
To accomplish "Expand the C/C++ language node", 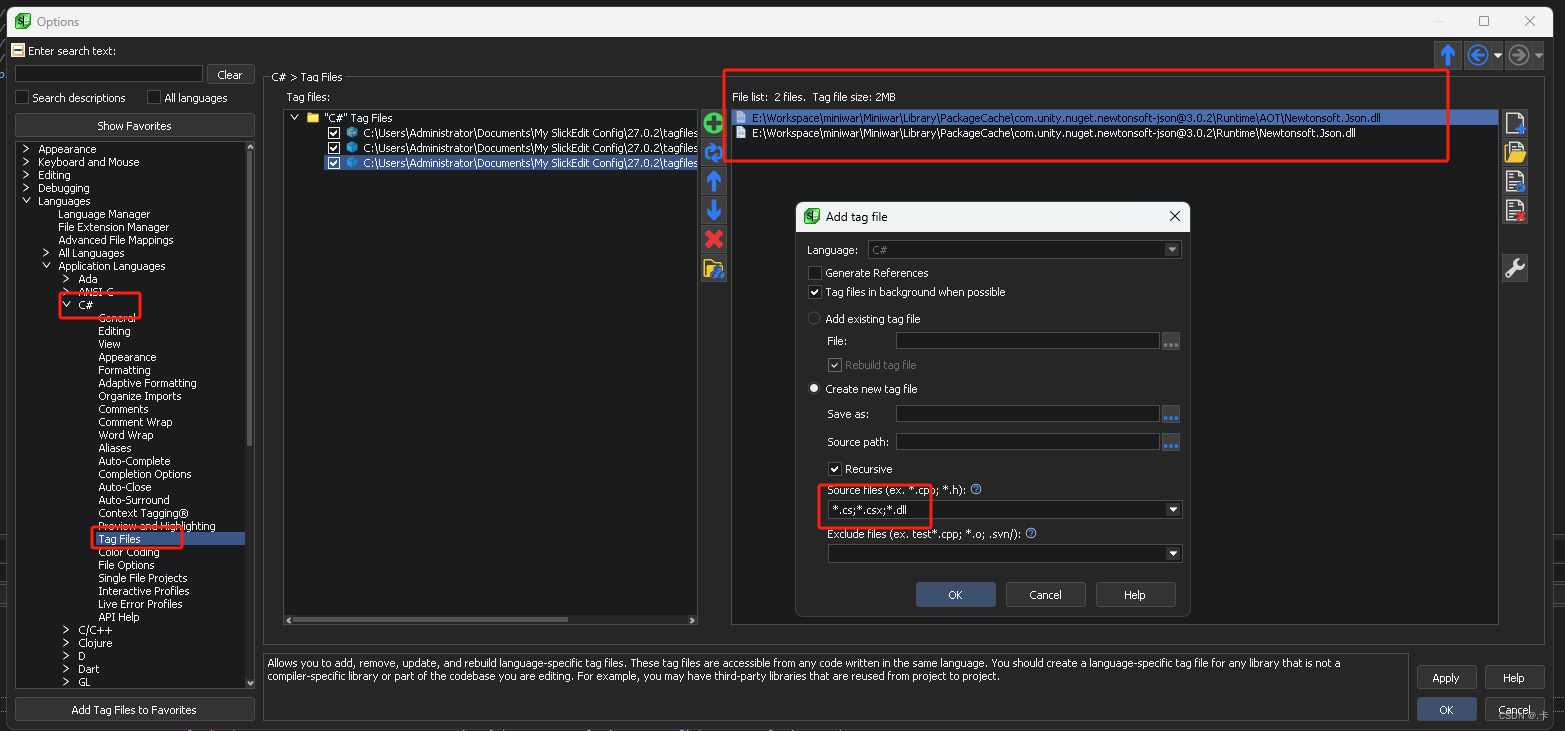I will tap(66, 630).
